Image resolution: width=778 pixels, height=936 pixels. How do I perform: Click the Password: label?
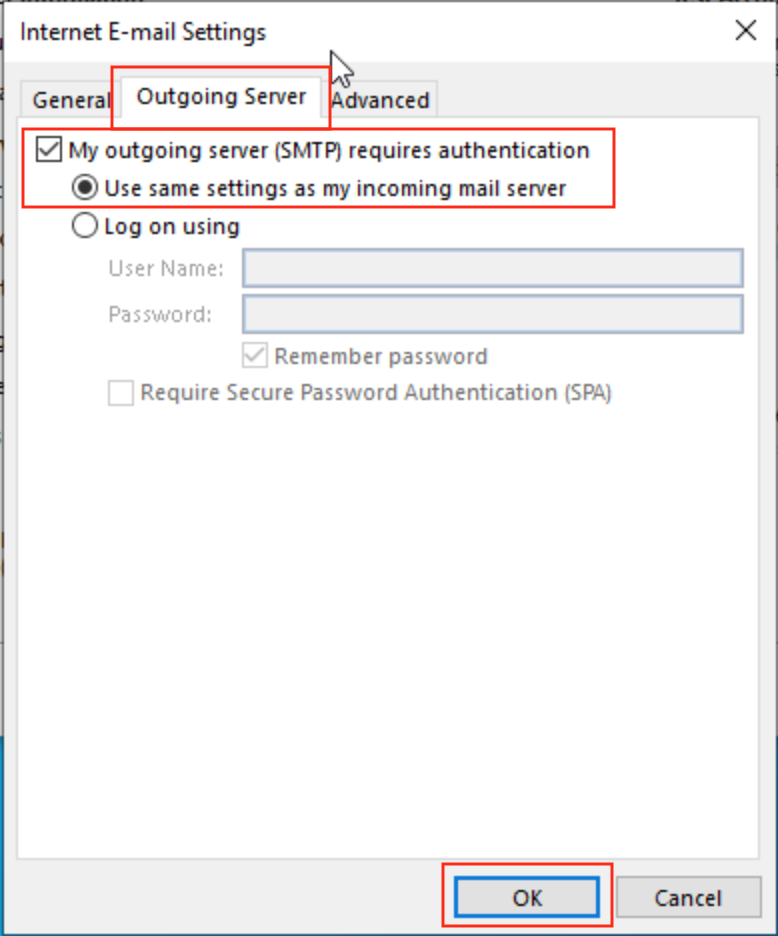tap(160, 314)
